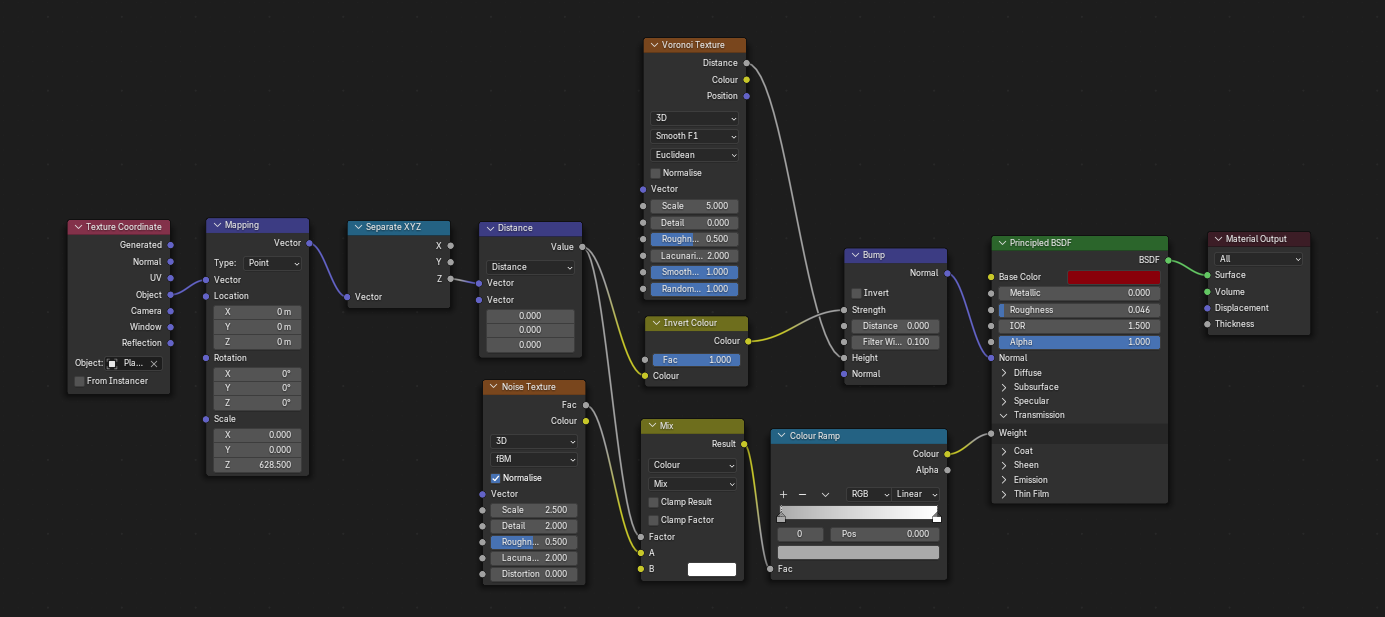The height and width of the screenshot is (617, 1385).
Task: Open the fBM noise type dropdown
Action: [532, 459]
